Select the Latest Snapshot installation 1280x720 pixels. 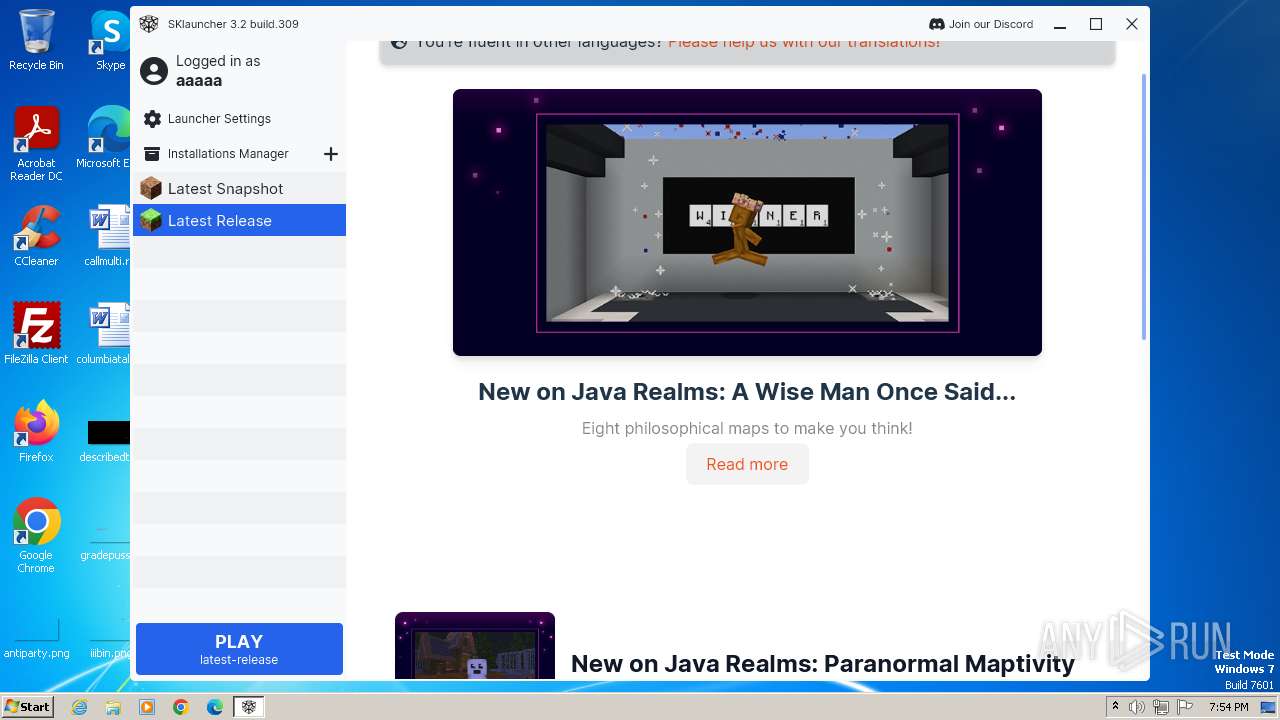click(239, 188)
